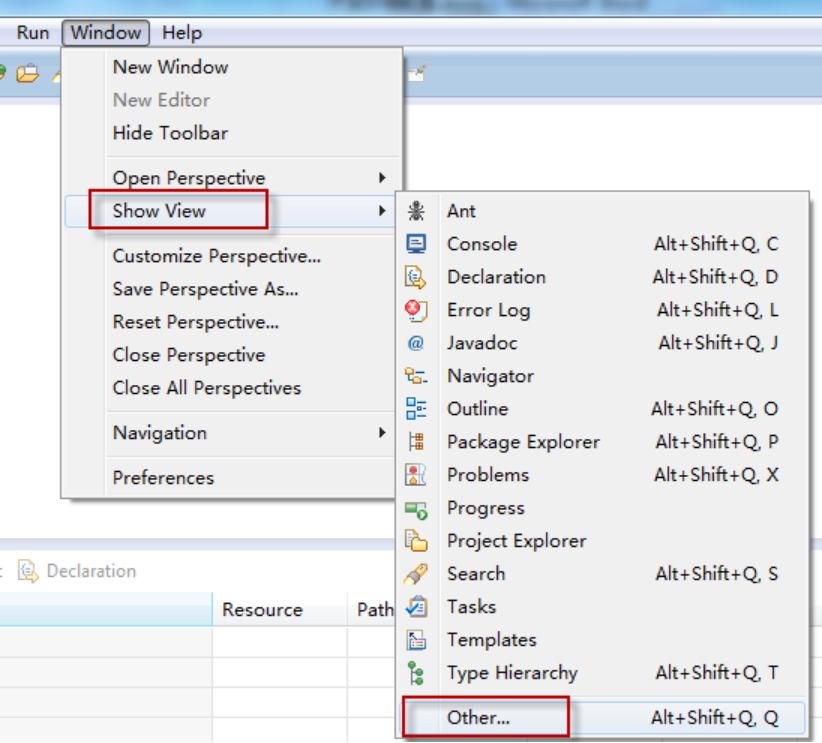This screenshot has height=743, width=822.
Task: Click the Resource column header
Action: (279, 610)
